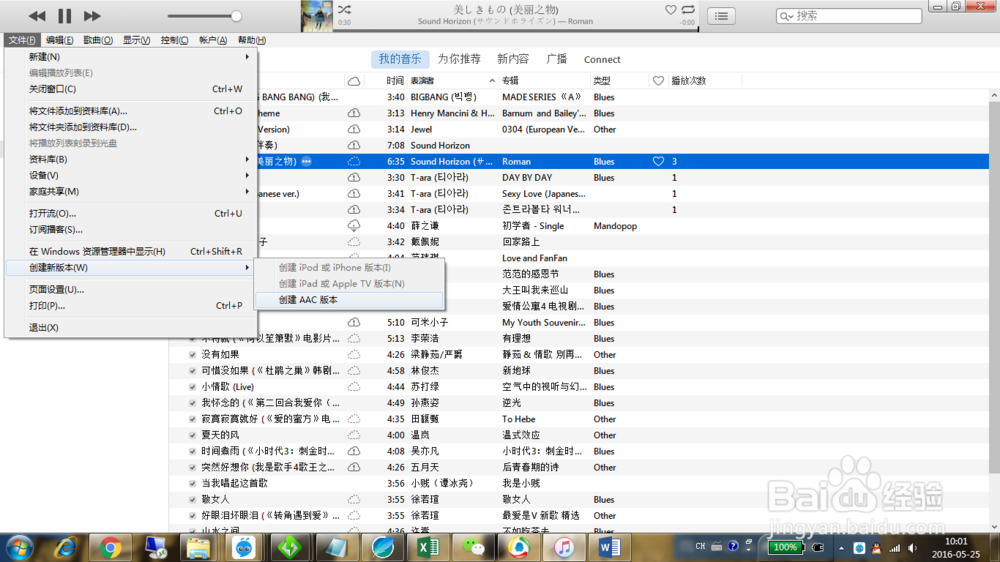Viewport: 1000px width, 562px height.
Task: Skip to the next track
Action: 92,16
